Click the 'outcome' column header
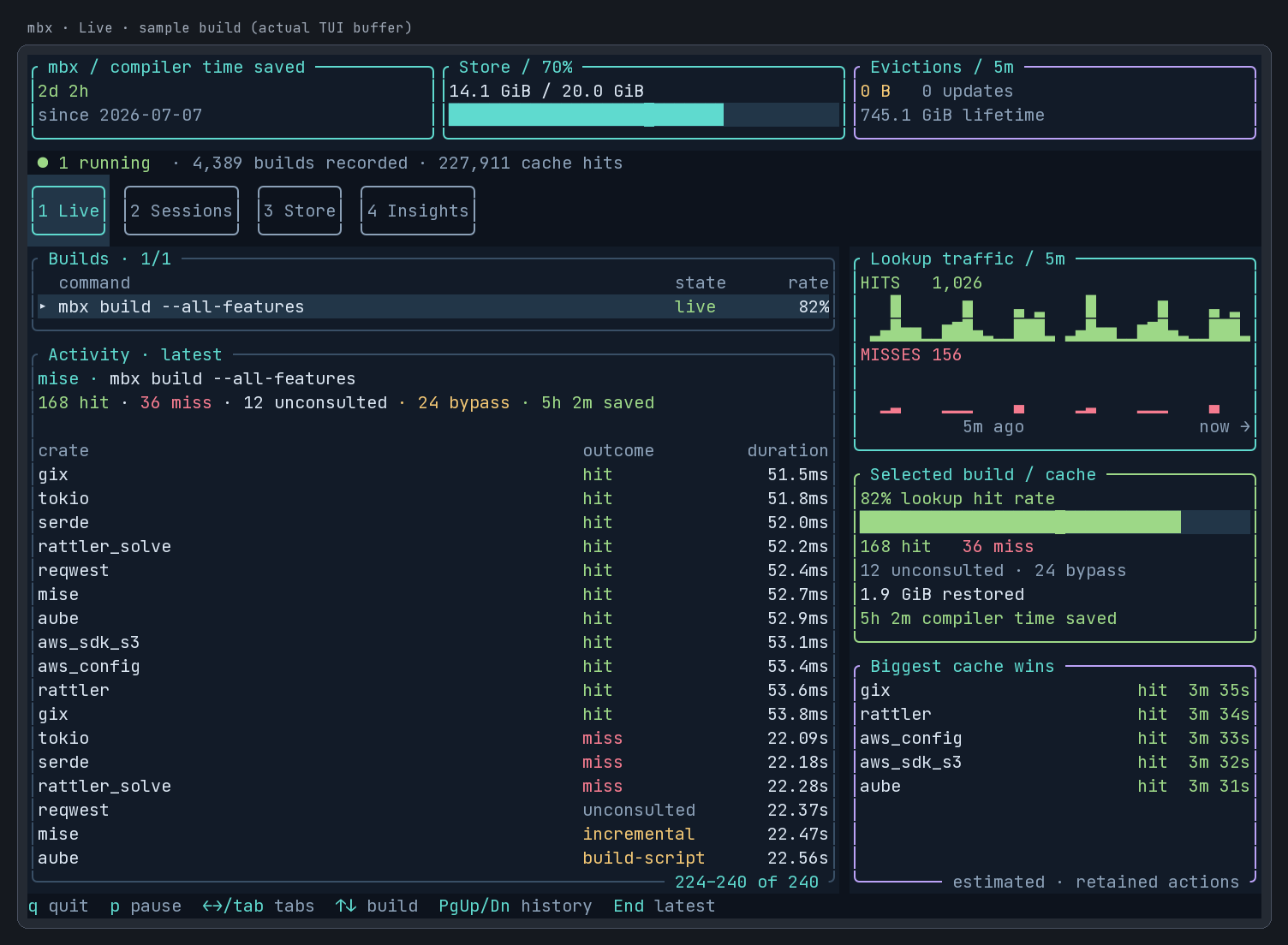Screen dimensions: 1288x945 pyautogui.click(x=618, y=450)
